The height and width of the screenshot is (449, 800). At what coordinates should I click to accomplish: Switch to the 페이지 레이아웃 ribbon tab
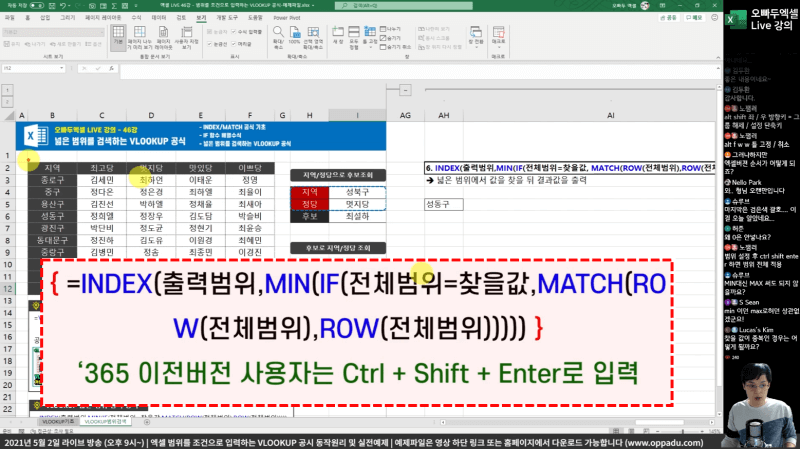[103, 18]
